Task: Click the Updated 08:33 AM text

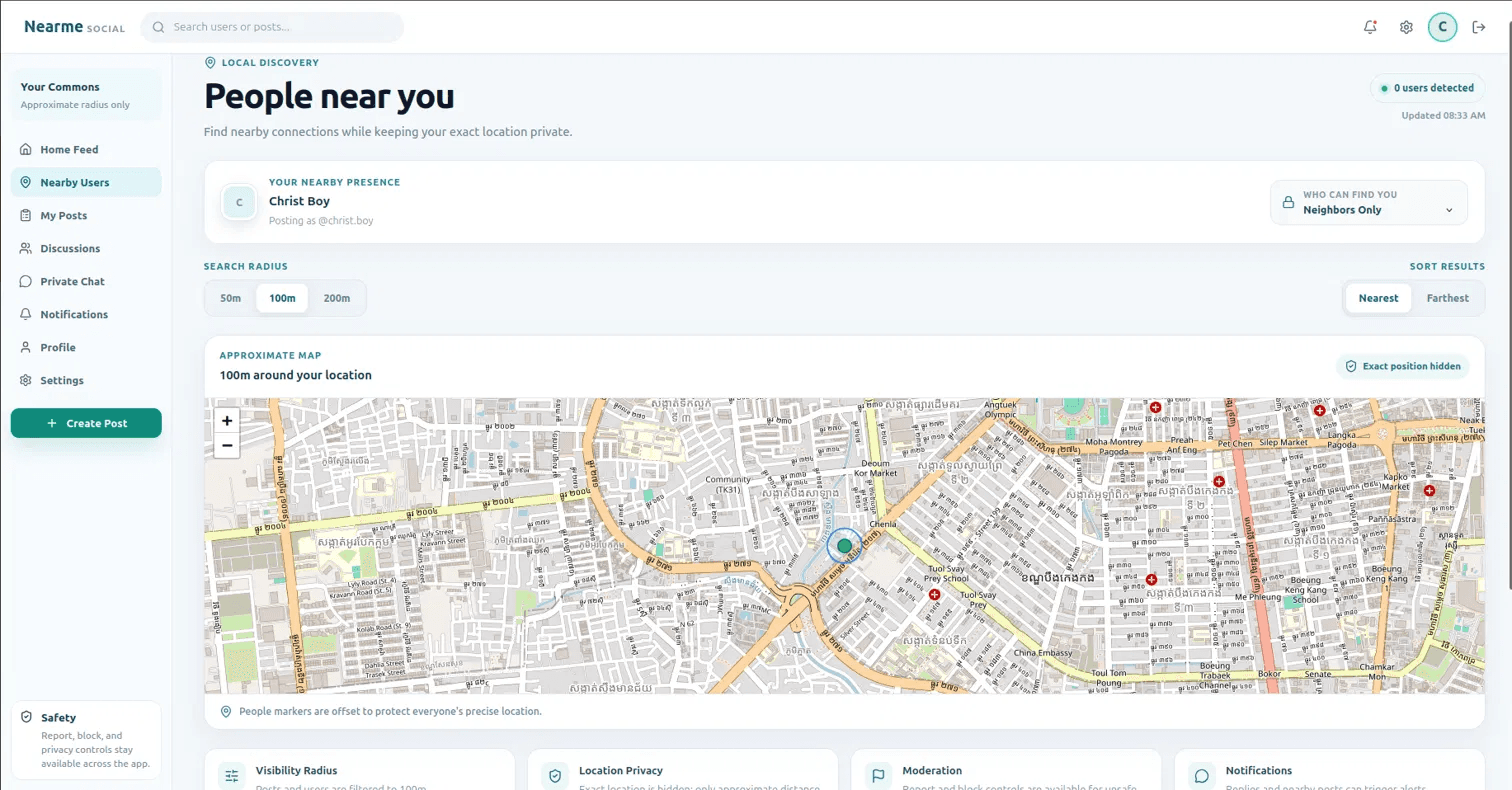Action: click(1443, 116)
